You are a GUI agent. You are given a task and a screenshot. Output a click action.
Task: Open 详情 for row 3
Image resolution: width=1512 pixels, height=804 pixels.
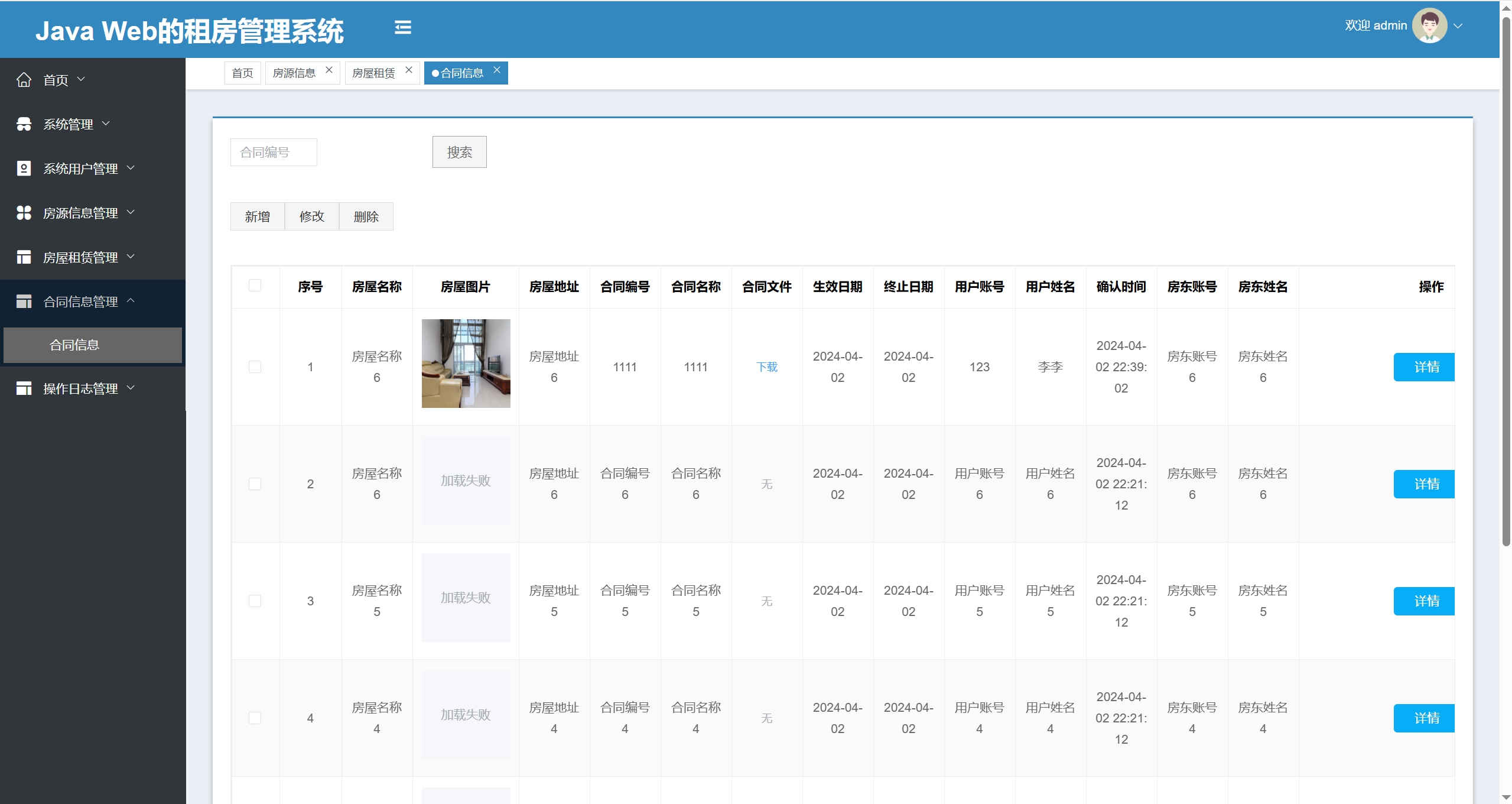(x=1424, y=601)
